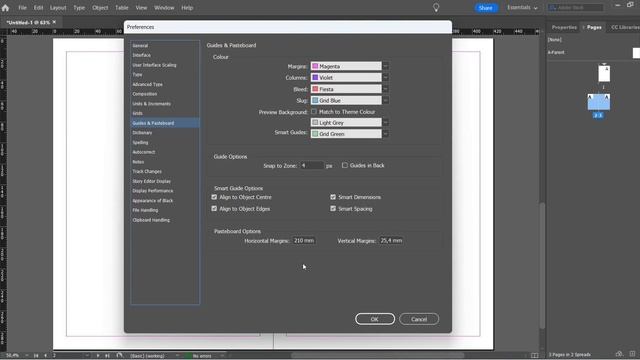
Task: Toggle split layout view icon at bottom
Action: pos(534,355)
